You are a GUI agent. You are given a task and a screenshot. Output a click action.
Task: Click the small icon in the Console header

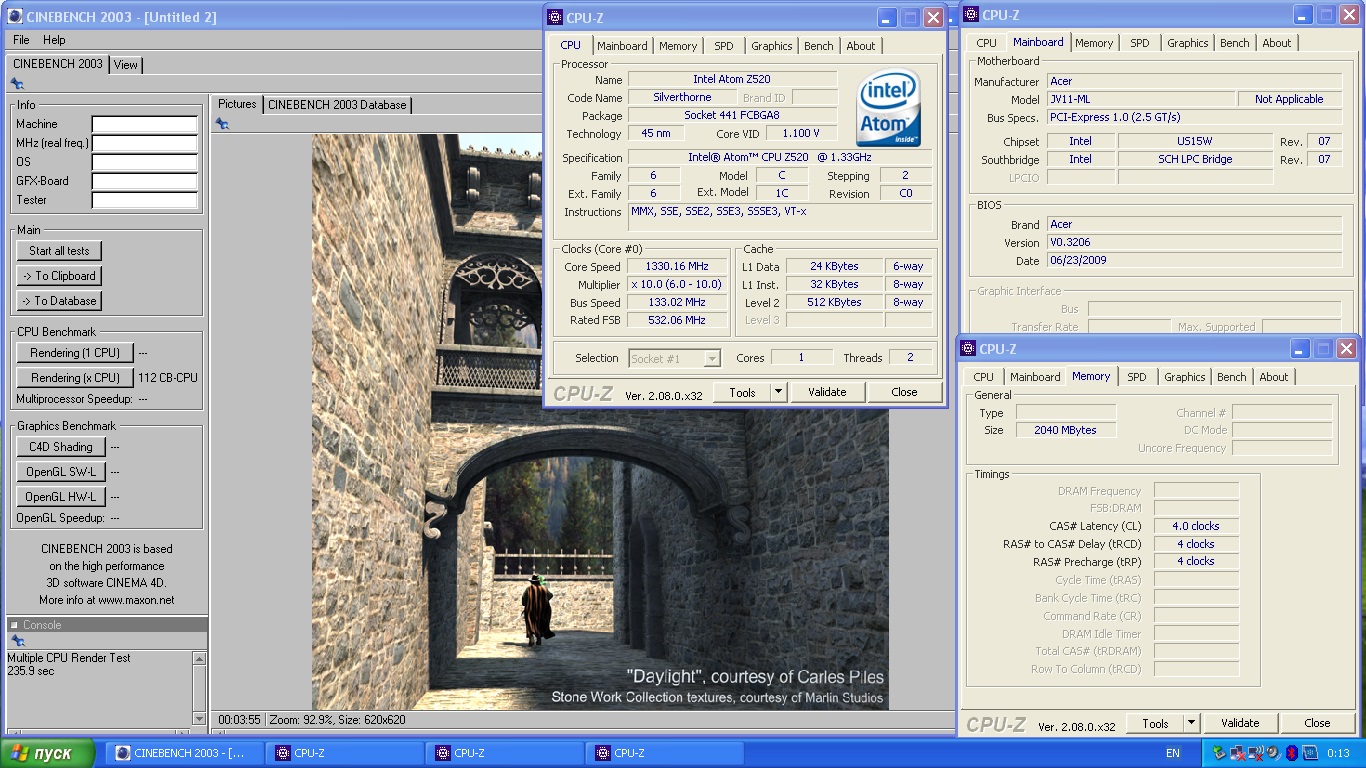pos(15,625)
